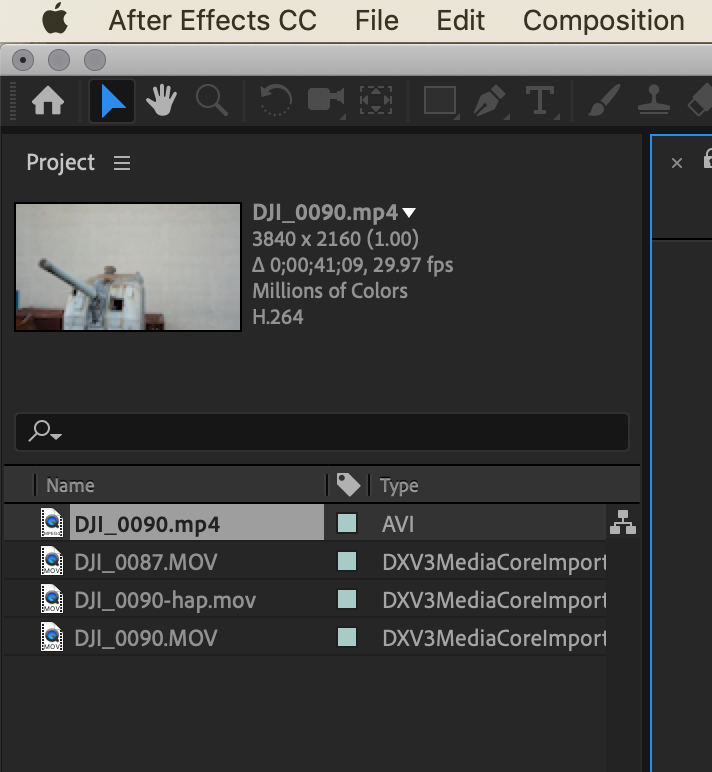Image resolution: width=712 pixels, height=772 pixels.
Task: Open the Project panel hamburger menu
Action: click(x=122, y=163)
